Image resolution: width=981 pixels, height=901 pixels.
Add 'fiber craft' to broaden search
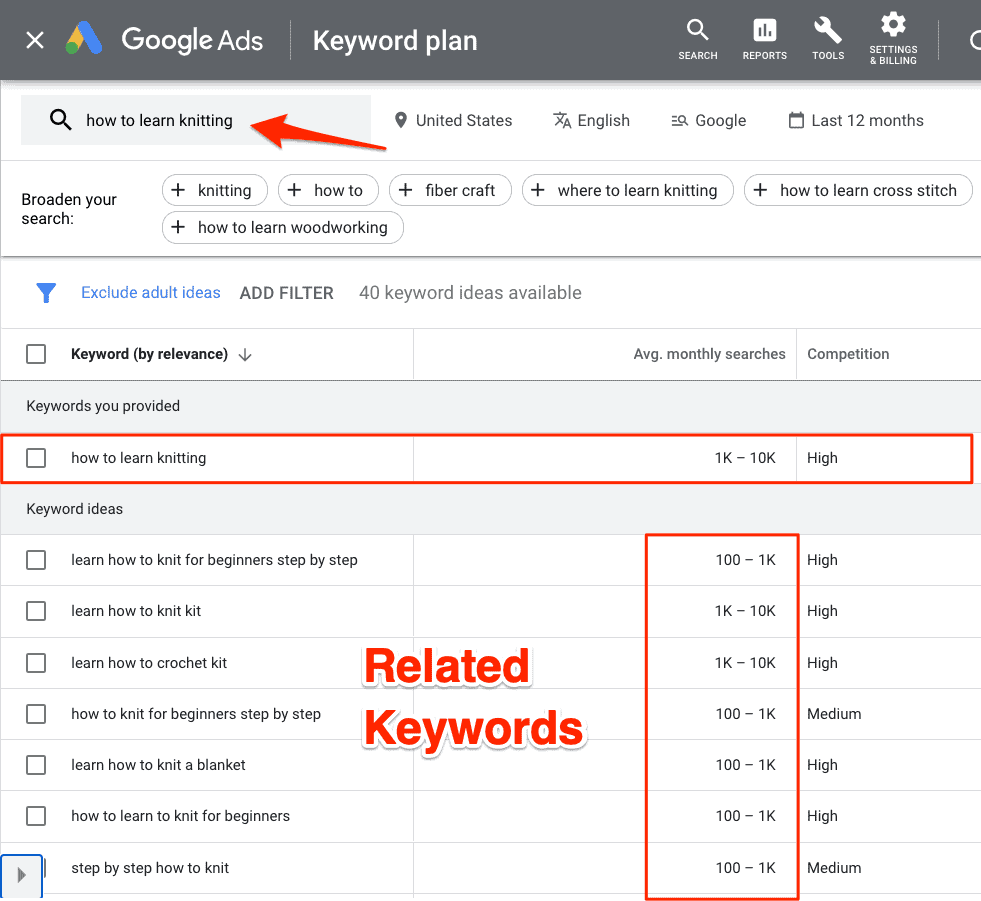(449, 190)
